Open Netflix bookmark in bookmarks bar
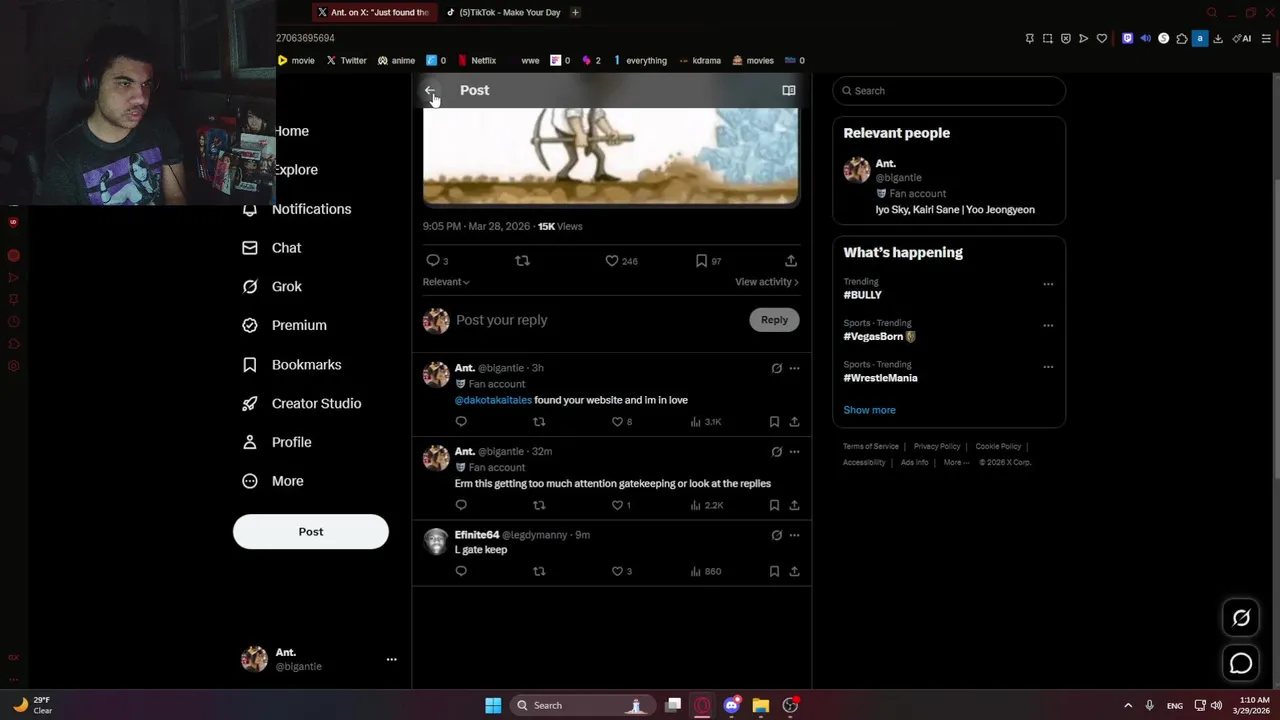The width and height of the screenshot is (1280, 720). coord(476,60)
